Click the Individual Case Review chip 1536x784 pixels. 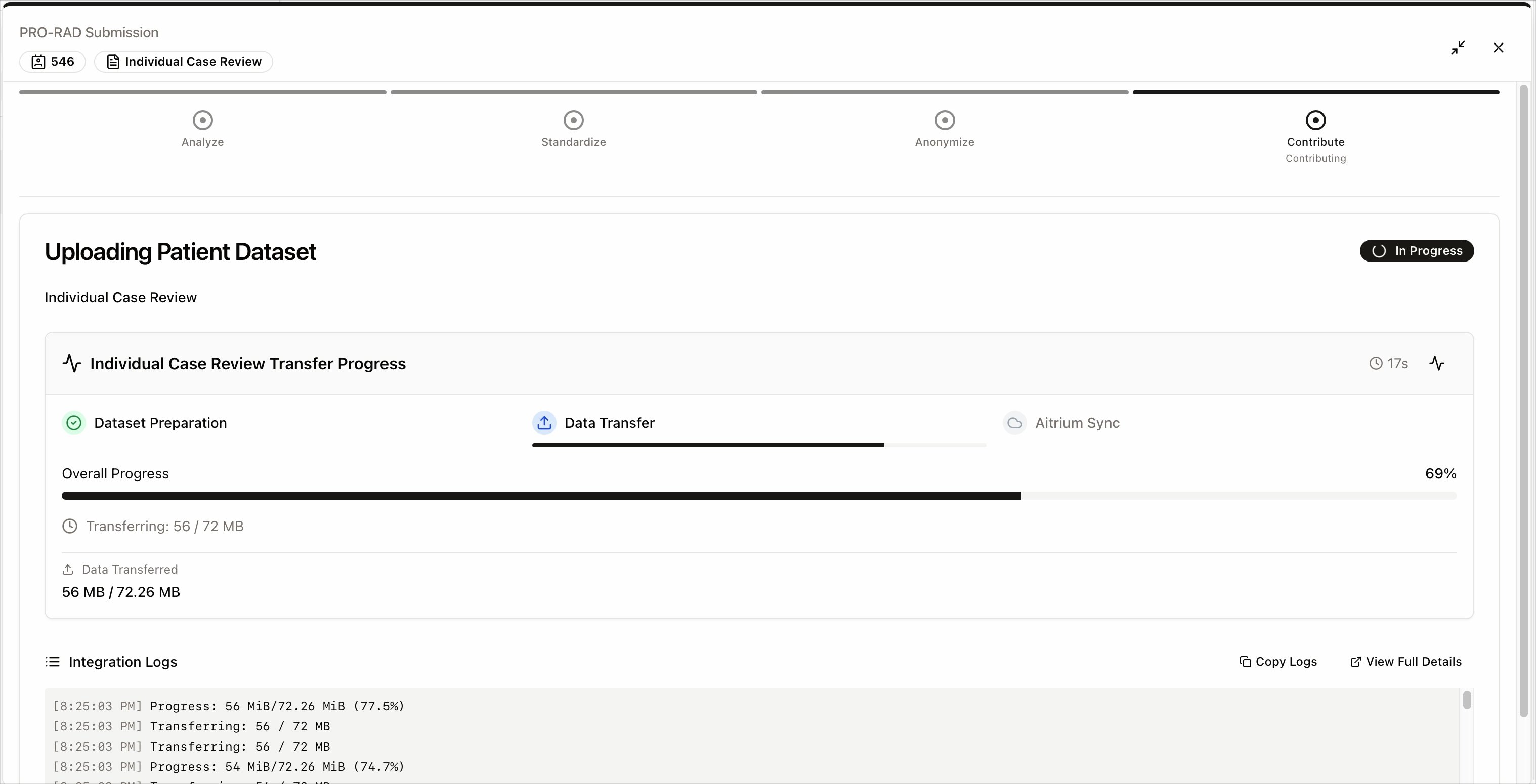pyautogui.click(x=184, y=61)
